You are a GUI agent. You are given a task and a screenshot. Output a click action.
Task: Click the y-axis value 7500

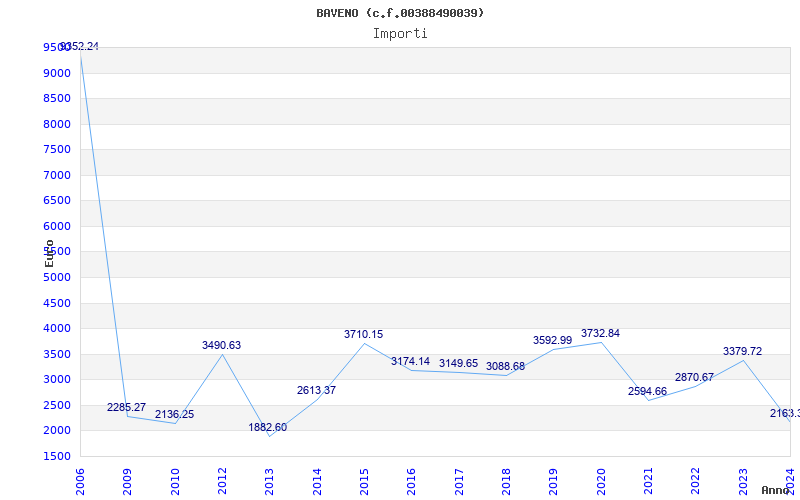point(57,149)
